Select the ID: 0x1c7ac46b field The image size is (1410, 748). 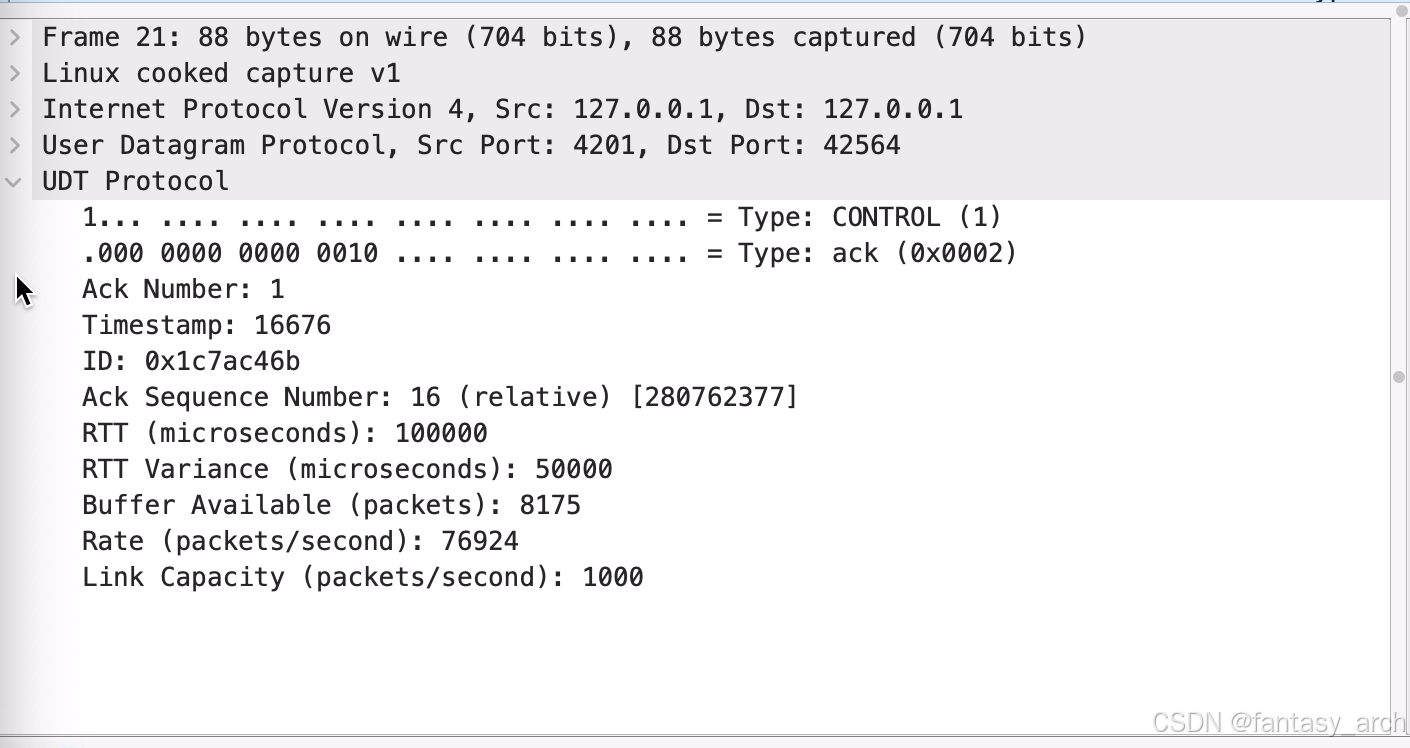(190, 361)
